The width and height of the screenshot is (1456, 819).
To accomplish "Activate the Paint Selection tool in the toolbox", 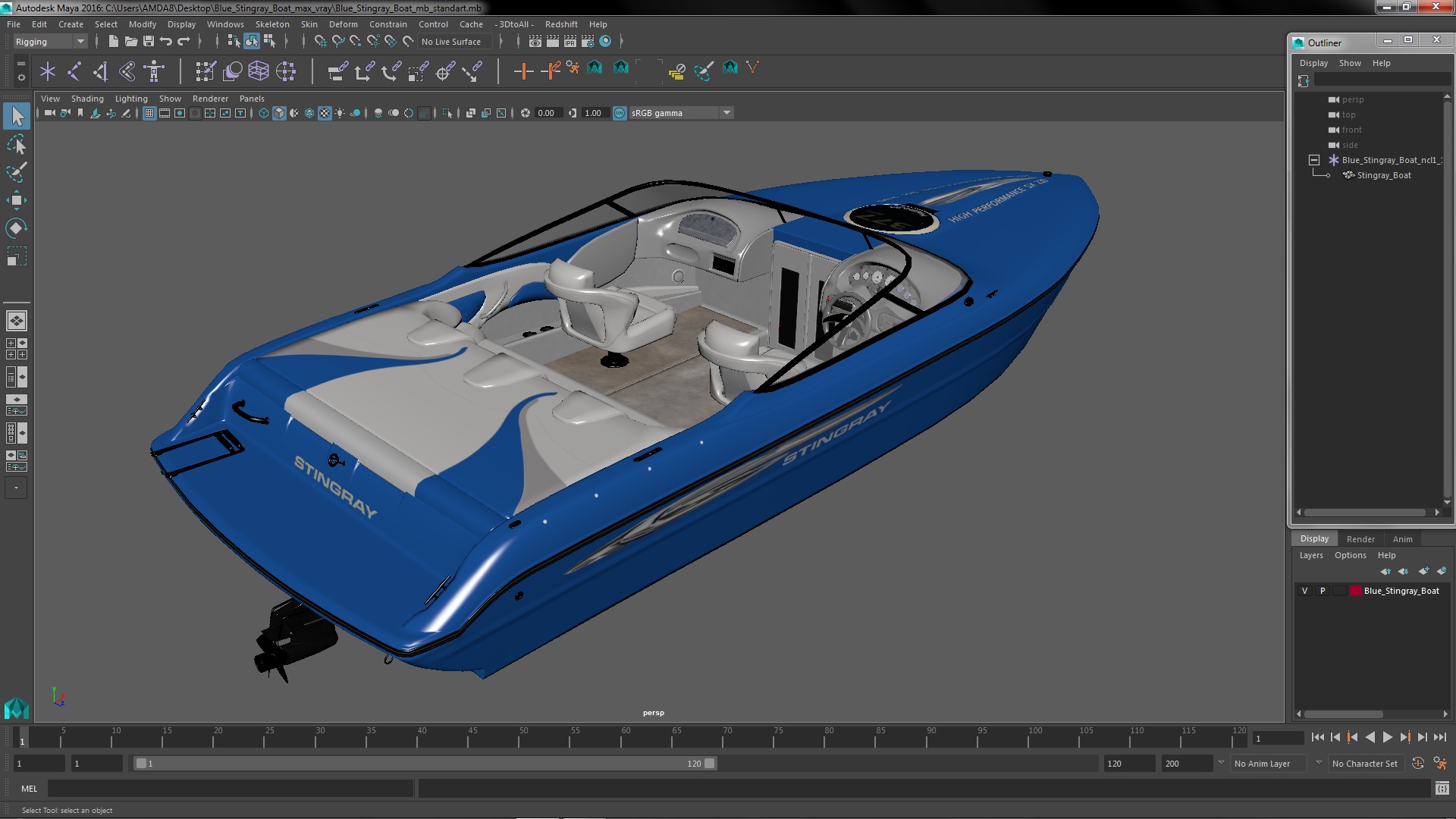I will pos(17,172).
